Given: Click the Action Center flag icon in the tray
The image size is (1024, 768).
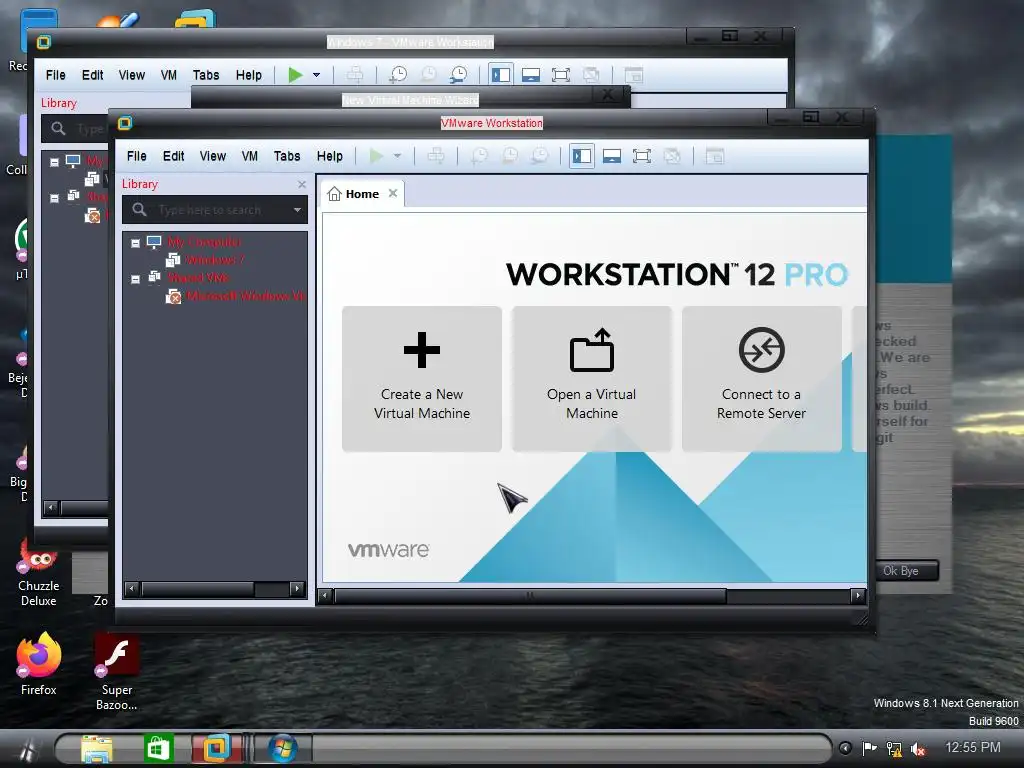Looking at the screenshot, I should click(869, 748).
